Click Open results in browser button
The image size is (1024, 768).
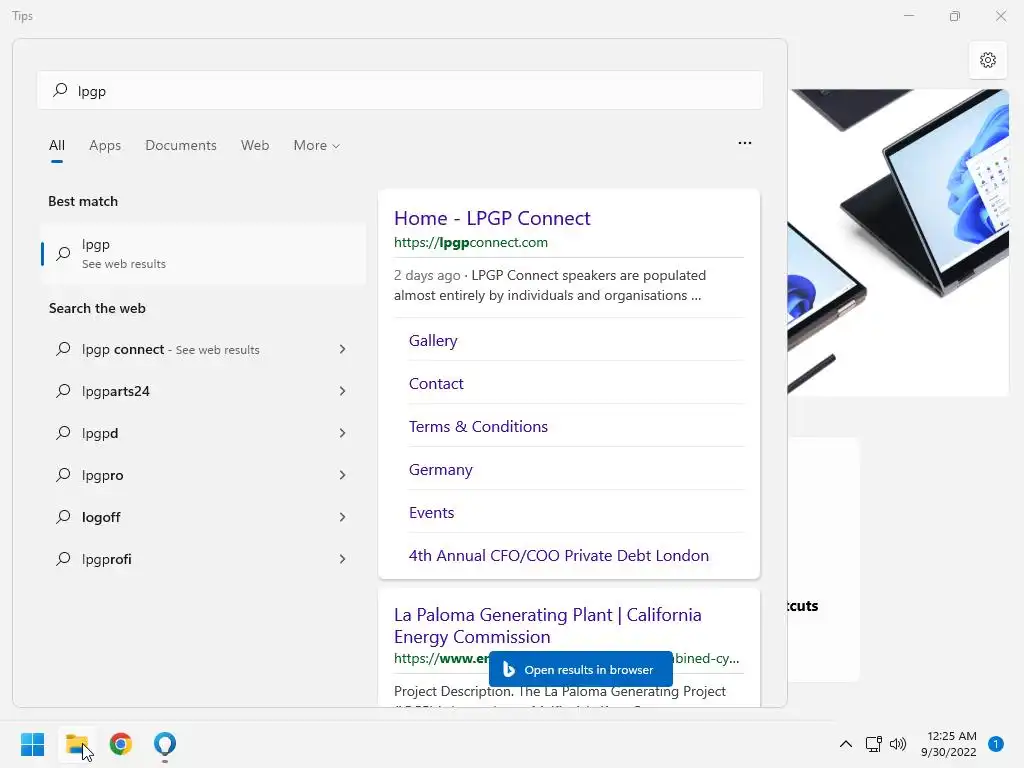tap(581, 669)
